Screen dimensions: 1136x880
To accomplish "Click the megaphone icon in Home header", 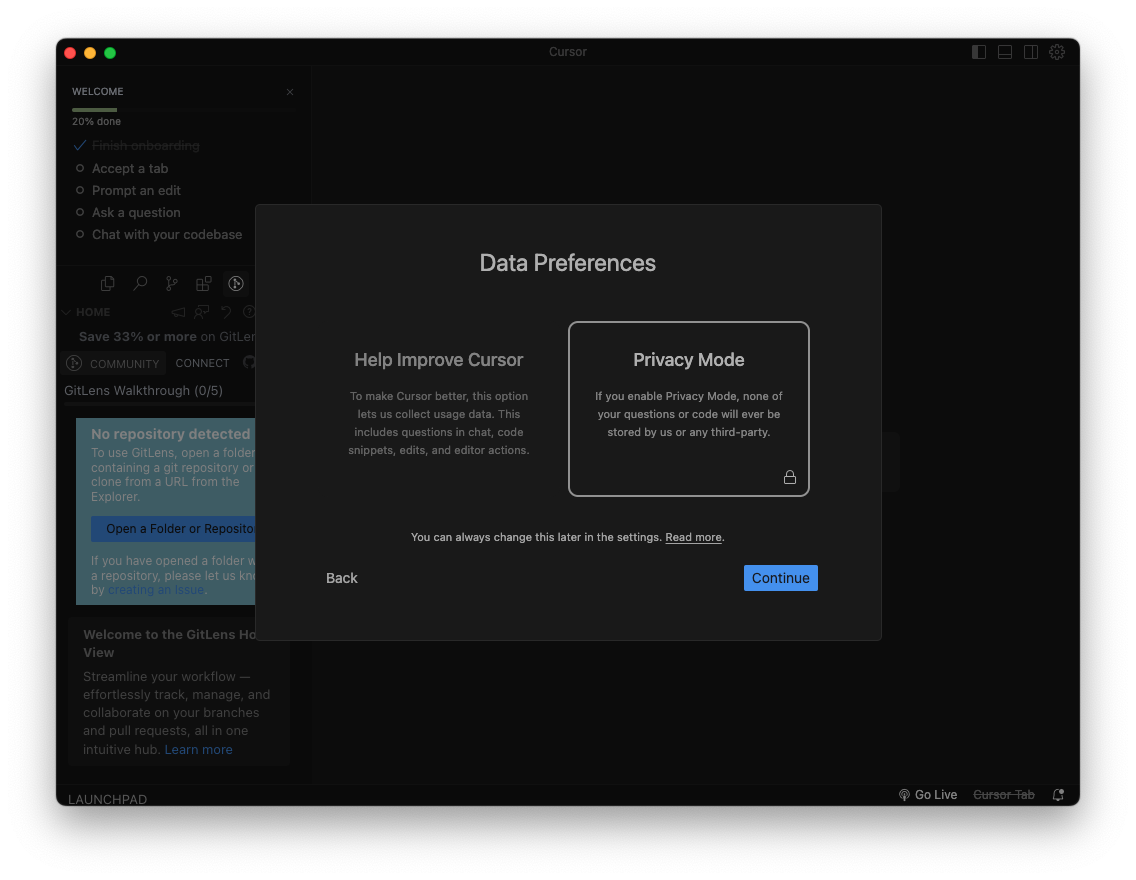I will [178, 312].
